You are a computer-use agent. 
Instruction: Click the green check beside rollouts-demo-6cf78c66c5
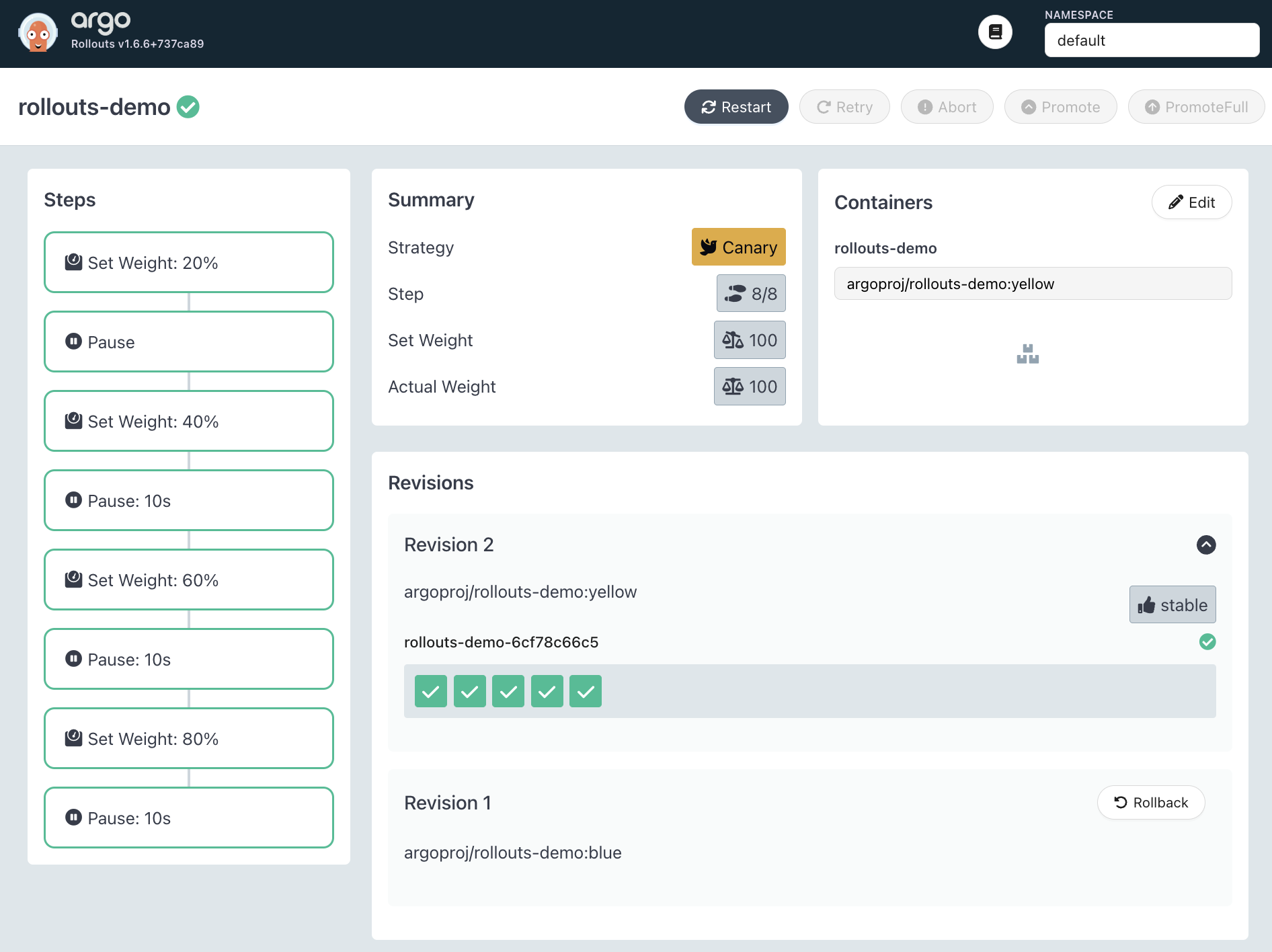[x=1207, y=642]
